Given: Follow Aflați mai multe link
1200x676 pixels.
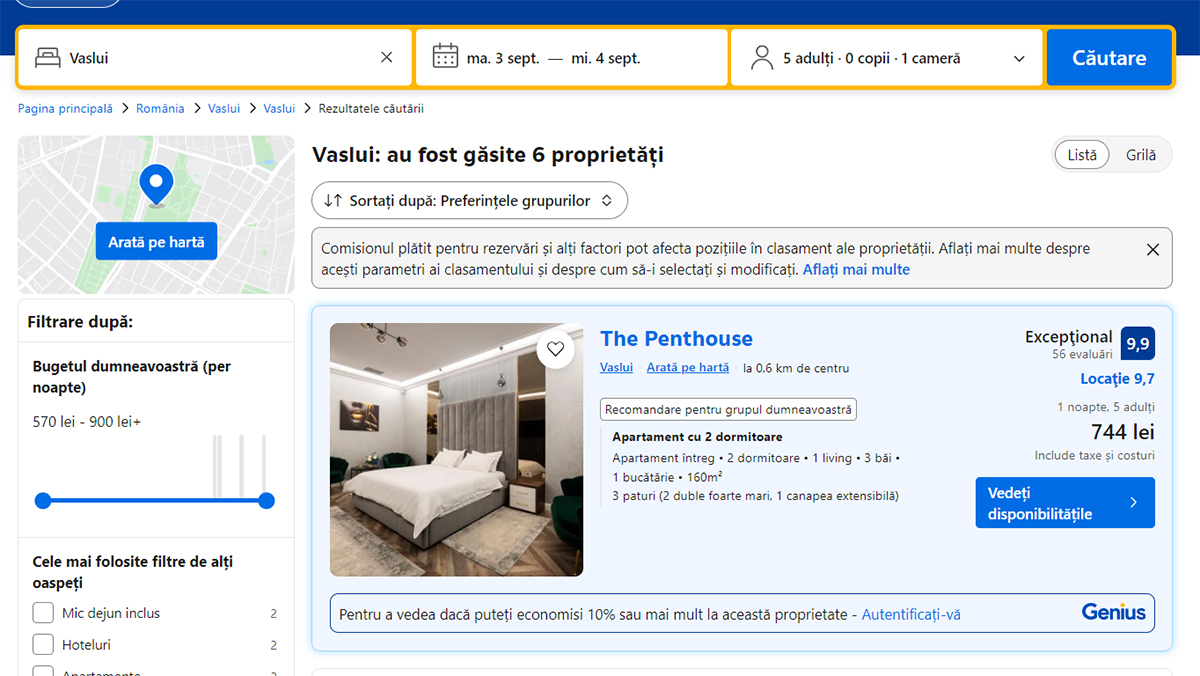Looking at the screenshot, I should pos(856,270).
